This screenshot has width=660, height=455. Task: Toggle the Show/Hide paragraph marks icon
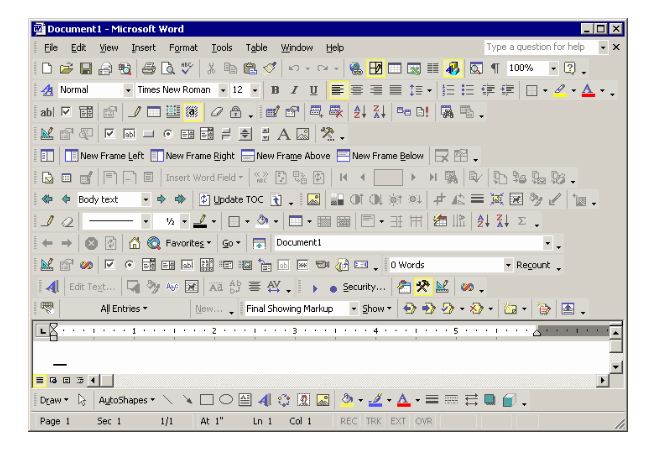pos(494,69)
